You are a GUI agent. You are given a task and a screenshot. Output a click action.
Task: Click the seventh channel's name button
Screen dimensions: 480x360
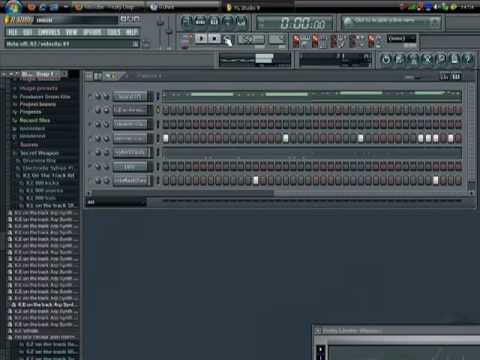pos(130,180)
